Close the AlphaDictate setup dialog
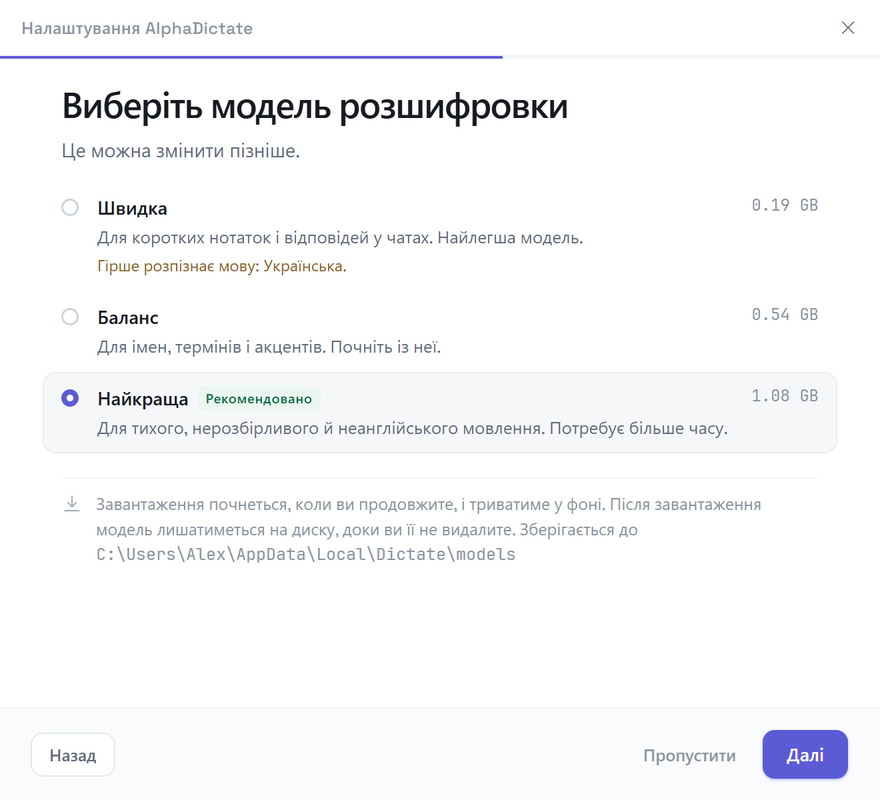880x800 pixels. [848, 28]
